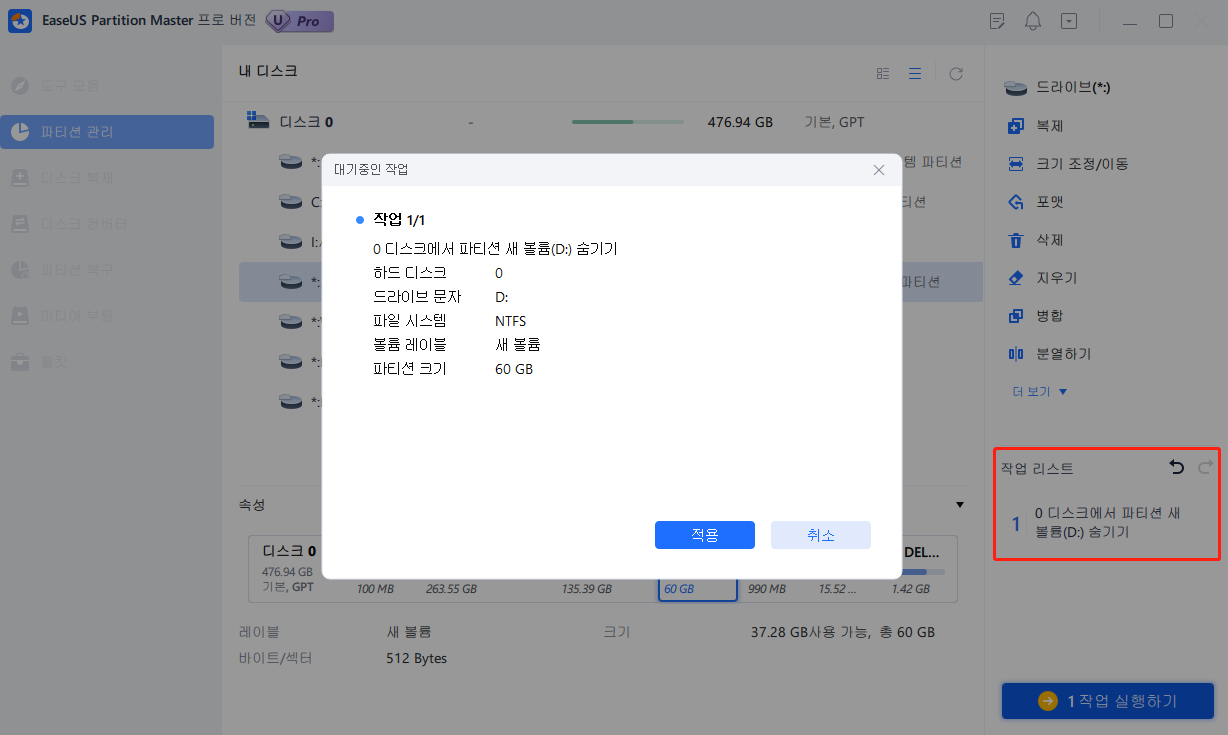
Task: Collapse the 속성 properties panel
Action: (959, 504)
